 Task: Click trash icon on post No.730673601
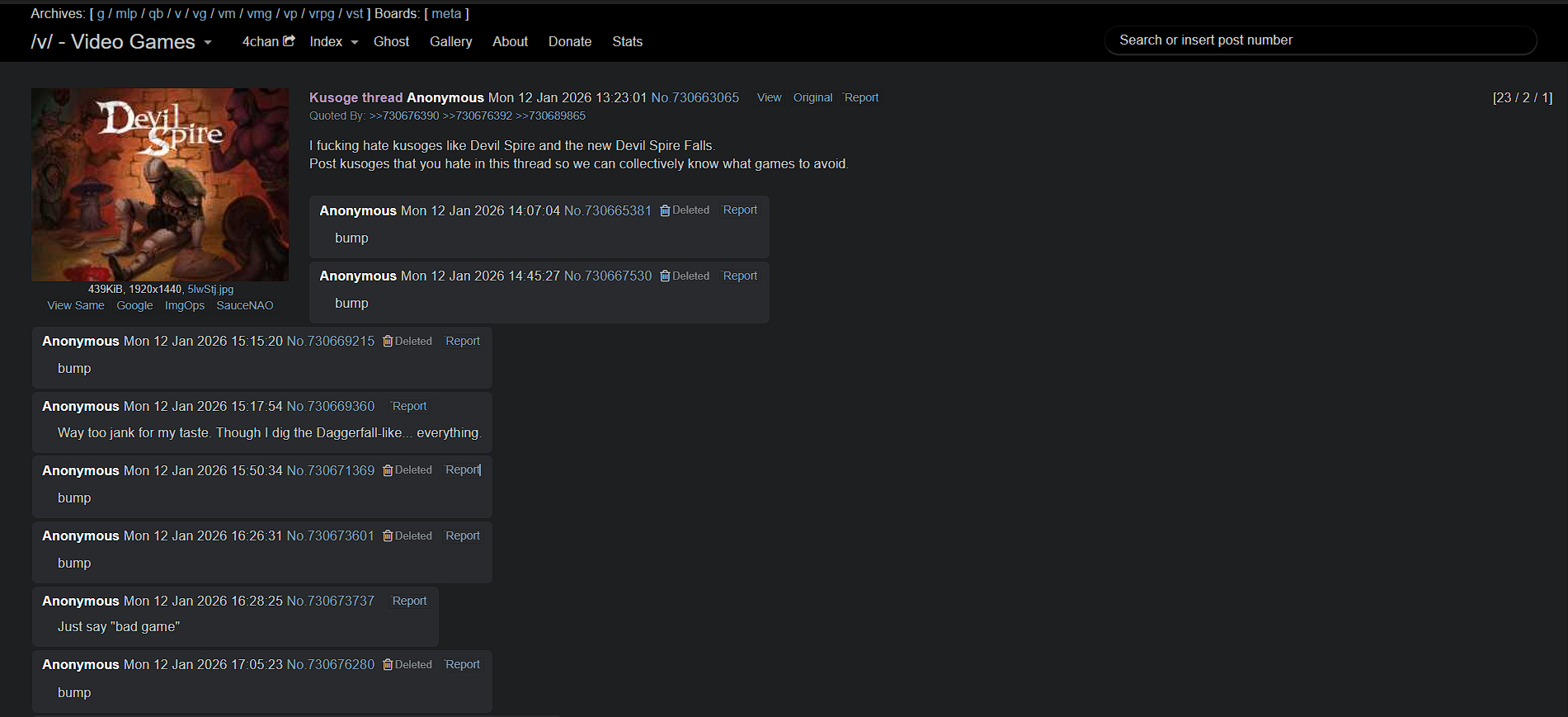(x=388, y=536)
